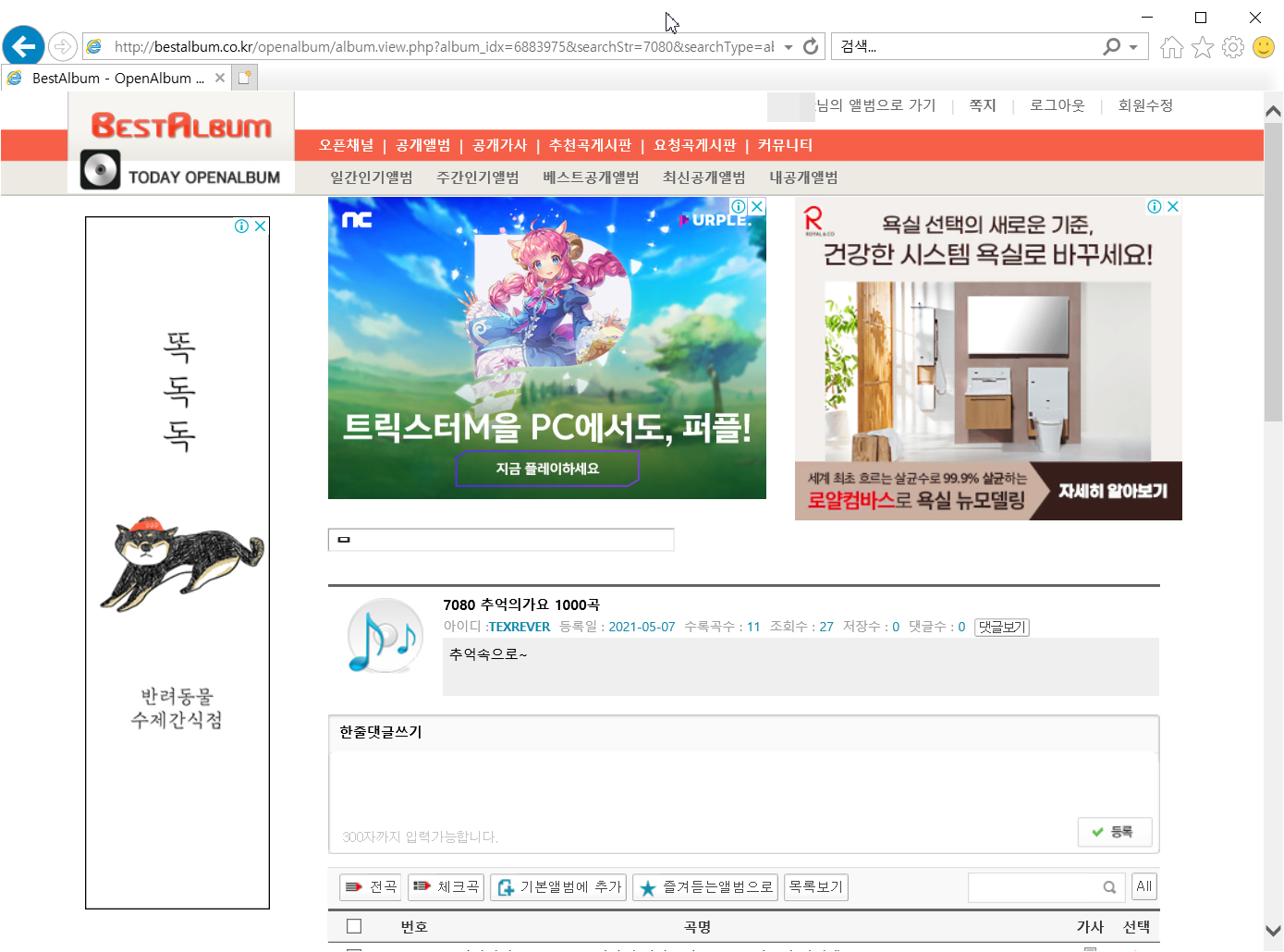Open the 공개앨범 menu

422,145
